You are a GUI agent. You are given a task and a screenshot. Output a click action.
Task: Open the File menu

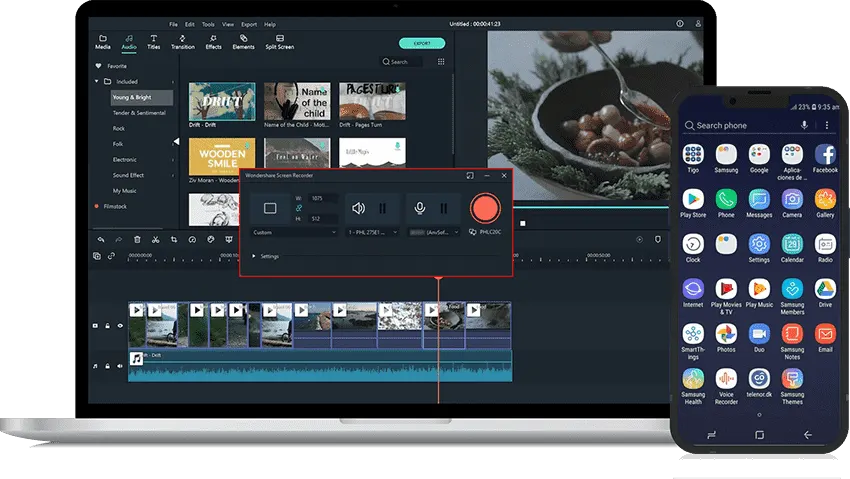[x=173, y=24]
